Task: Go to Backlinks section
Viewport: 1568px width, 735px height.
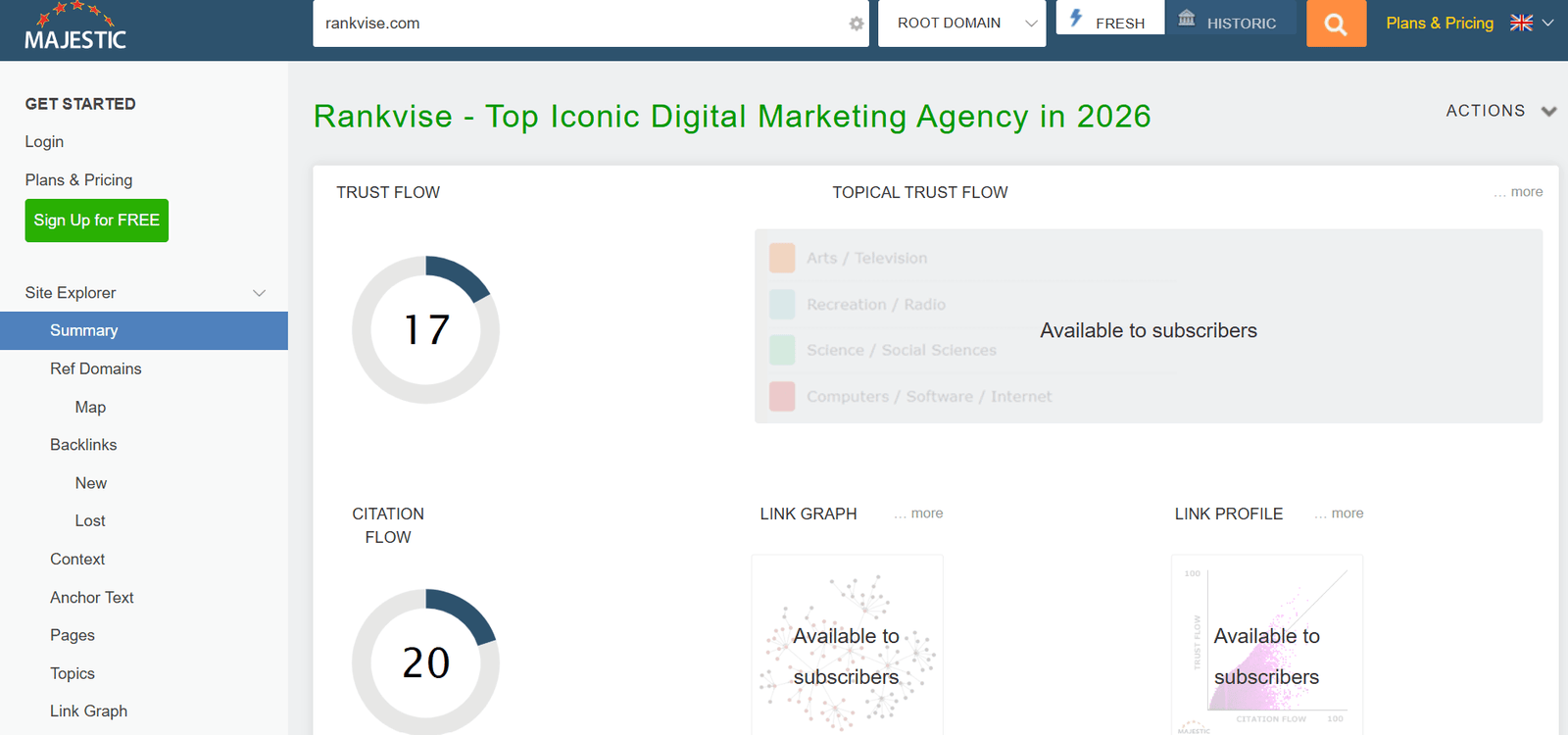Action: pos(83,445)
